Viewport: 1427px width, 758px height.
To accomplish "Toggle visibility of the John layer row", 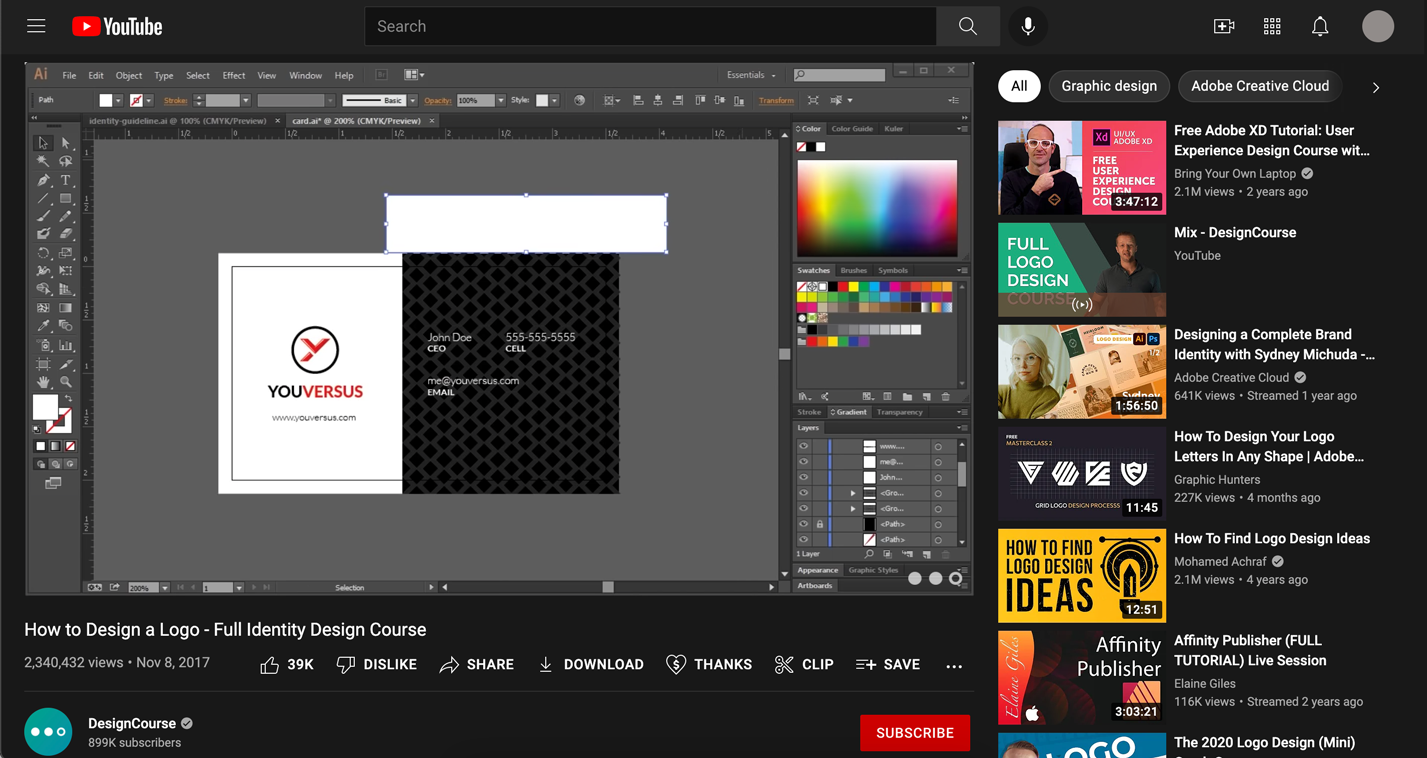I will coord(803,478).
